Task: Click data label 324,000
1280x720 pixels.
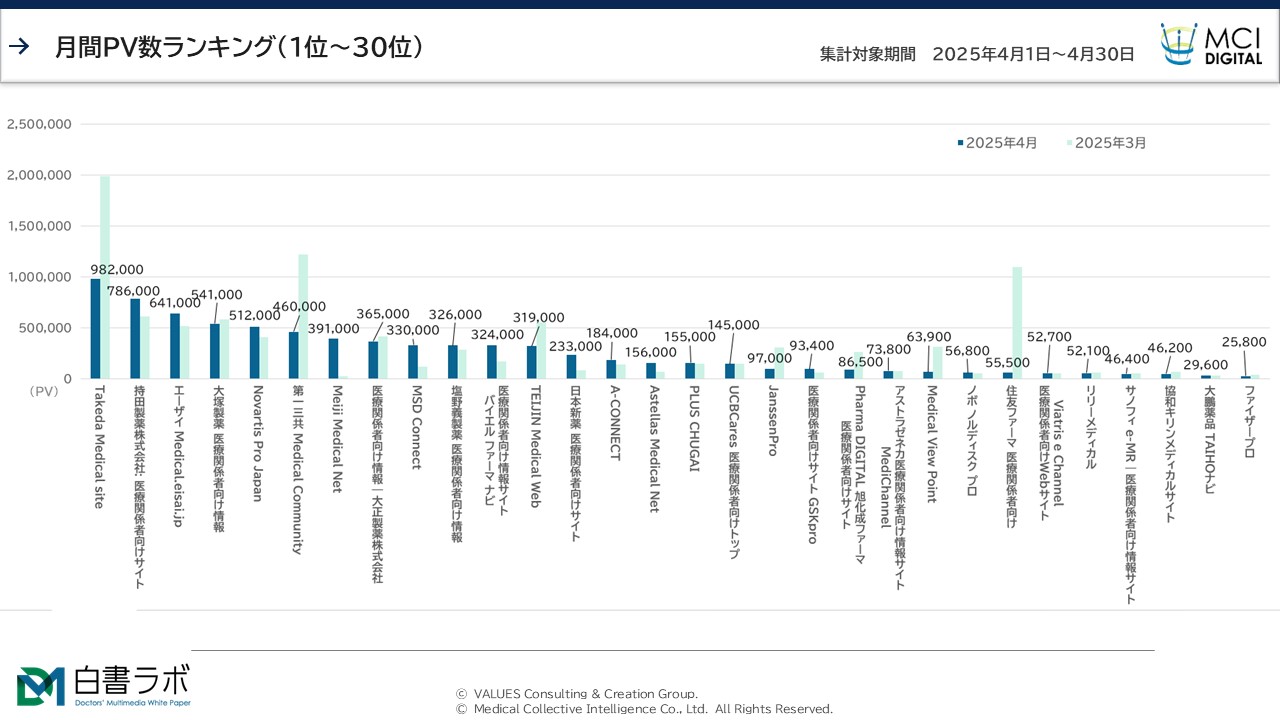Action: [497, 334]
